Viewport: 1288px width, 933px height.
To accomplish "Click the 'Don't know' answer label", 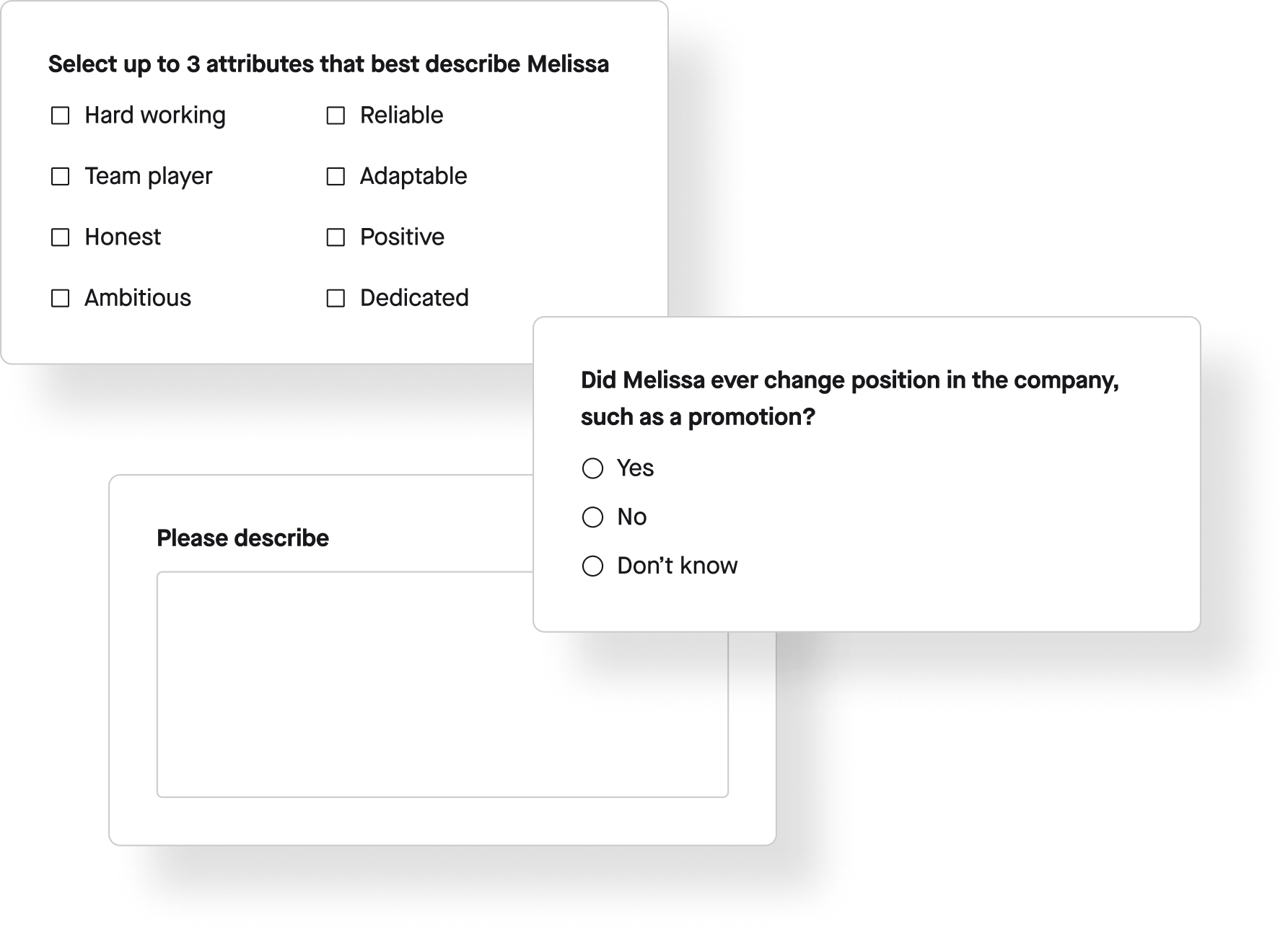I will point(676,566).
